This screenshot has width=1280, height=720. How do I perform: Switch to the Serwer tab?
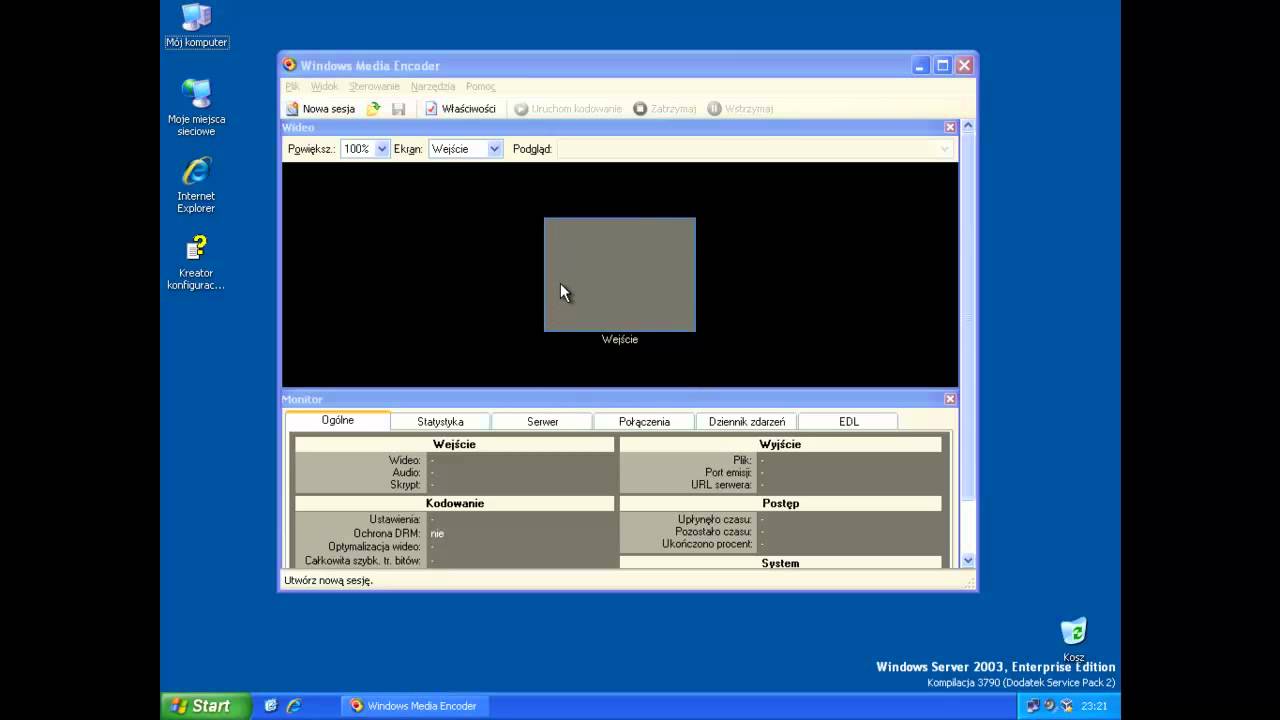pos(542,422)
